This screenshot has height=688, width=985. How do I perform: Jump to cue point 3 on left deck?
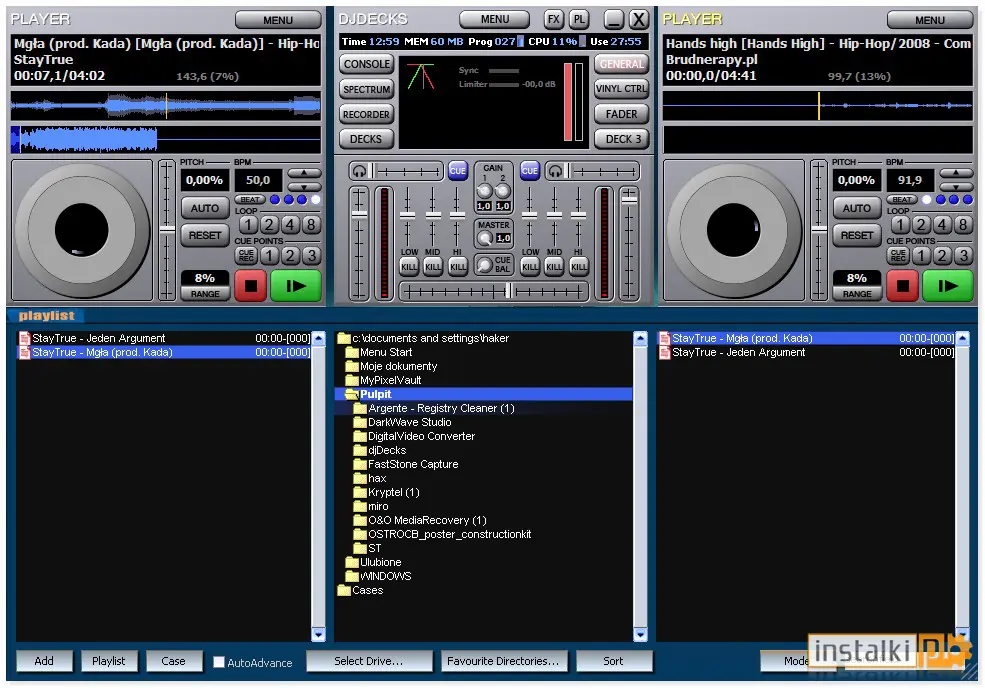310,256
